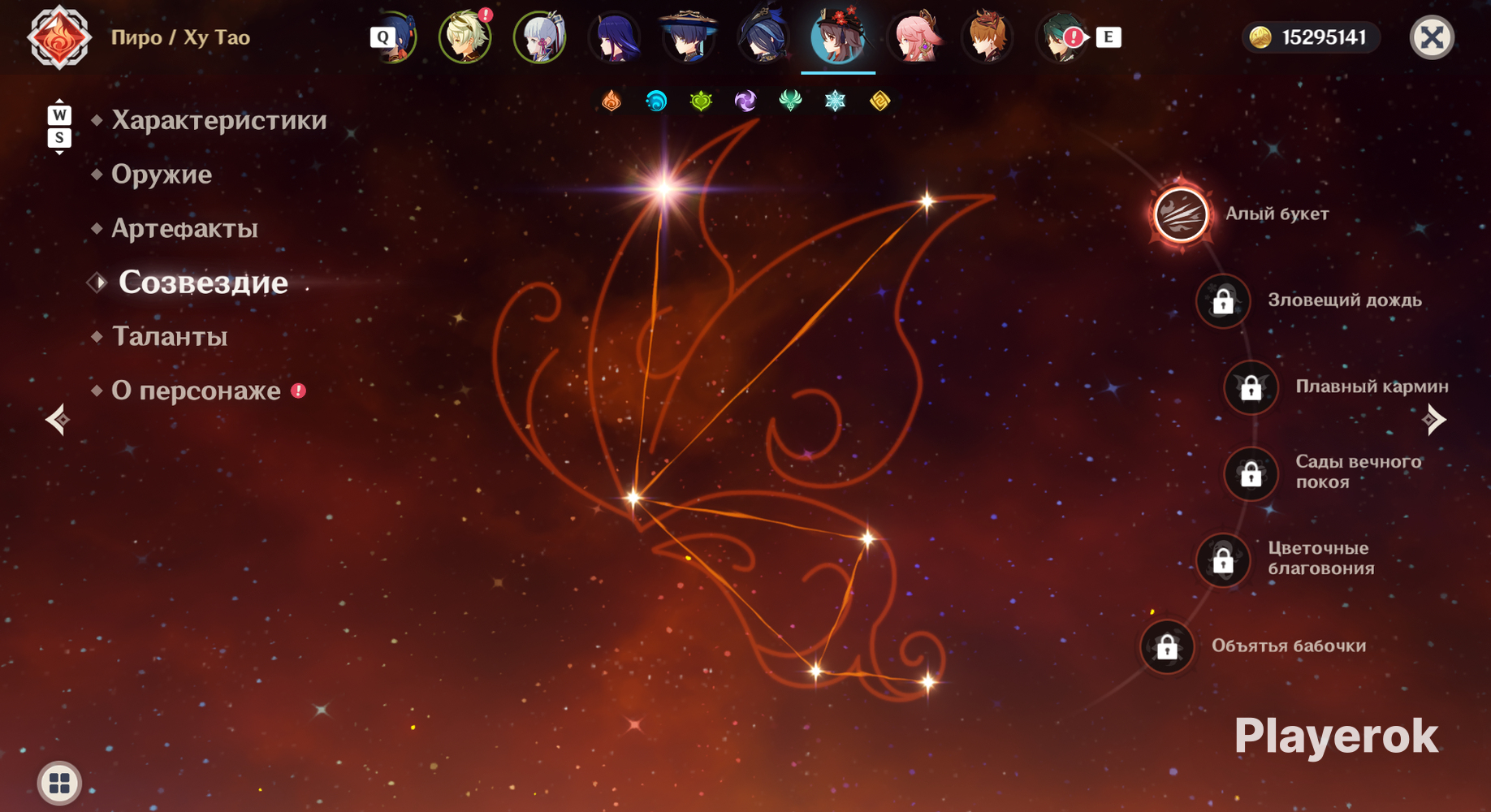Viewport: 1491px width, 812px height.
Task: Click the Q previous-character key hint
Action: (382, 37)
